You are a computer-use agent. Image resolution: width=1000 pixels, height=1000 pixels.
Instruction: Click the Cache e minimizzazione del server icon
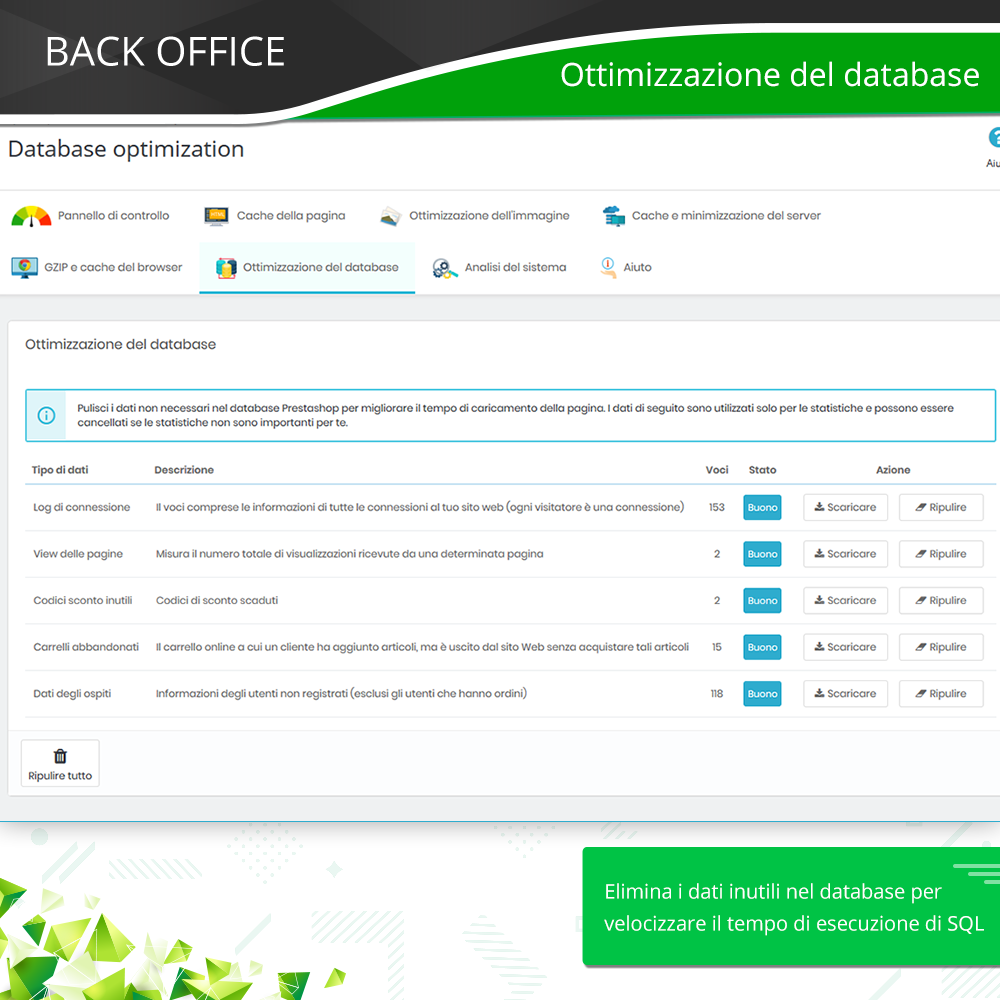pyautogui.click(x=612, y=215)
